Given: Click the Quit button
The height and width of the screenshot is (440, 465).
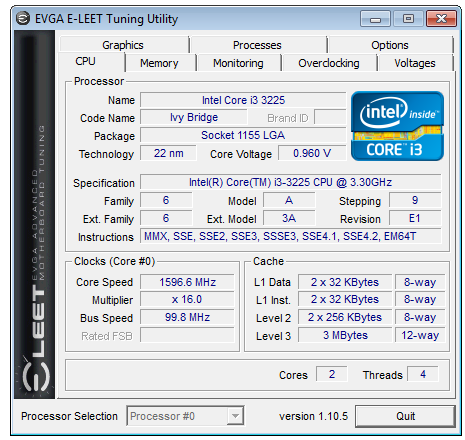Looking at the screenshot, I should click(405, 416).
